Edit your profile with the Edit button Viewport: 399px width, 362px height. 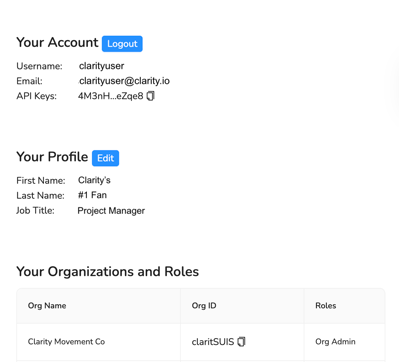coord(105,158)
